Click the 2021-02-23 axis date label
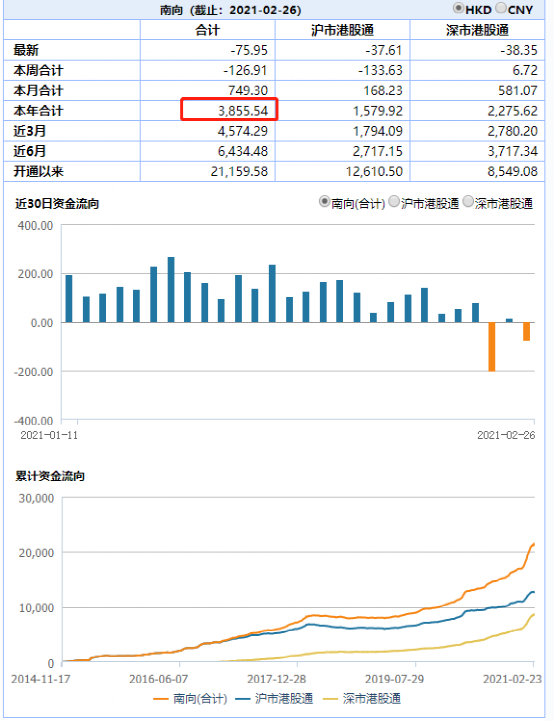This screenshot has width=554, height=721. 512,679
